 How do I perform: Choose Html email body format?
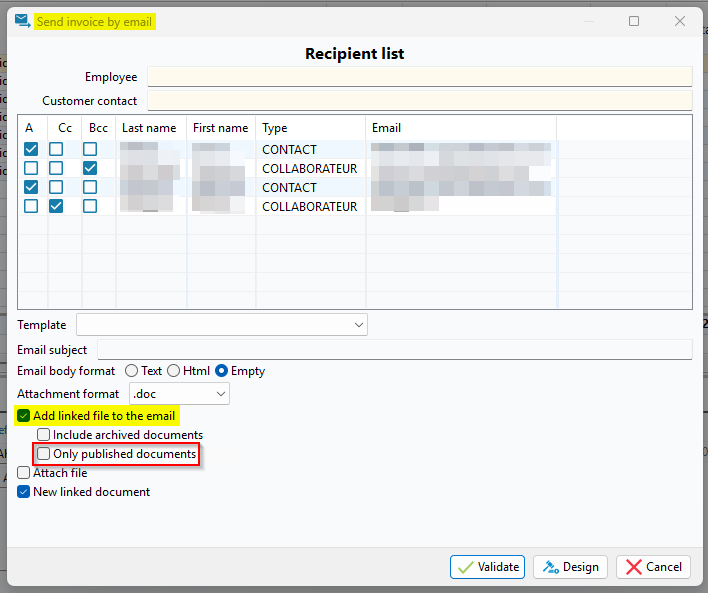[x=174, y=371]
